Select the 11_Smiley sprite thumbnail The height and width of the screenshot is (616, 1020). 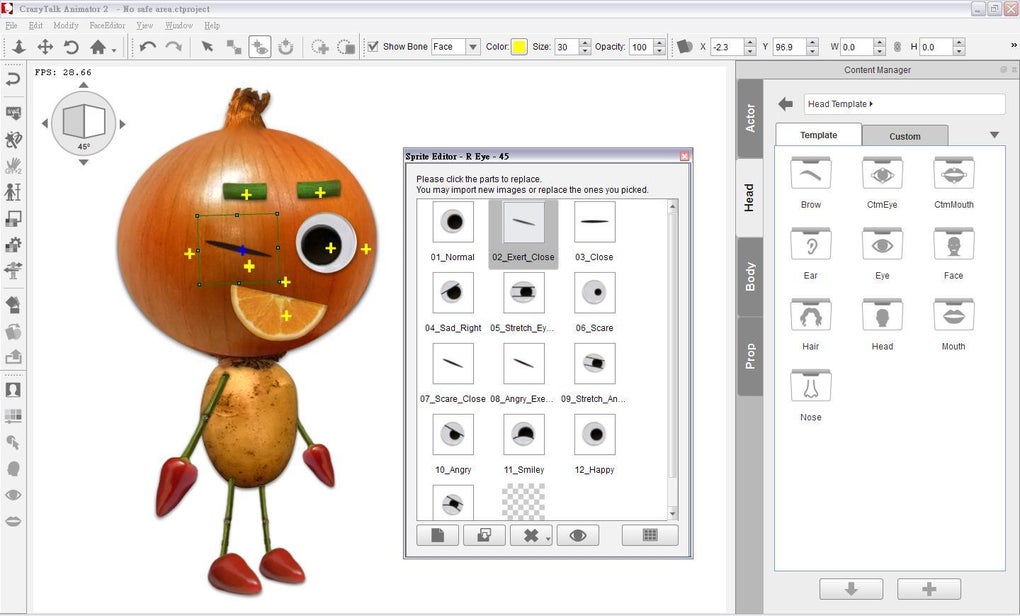523,435
